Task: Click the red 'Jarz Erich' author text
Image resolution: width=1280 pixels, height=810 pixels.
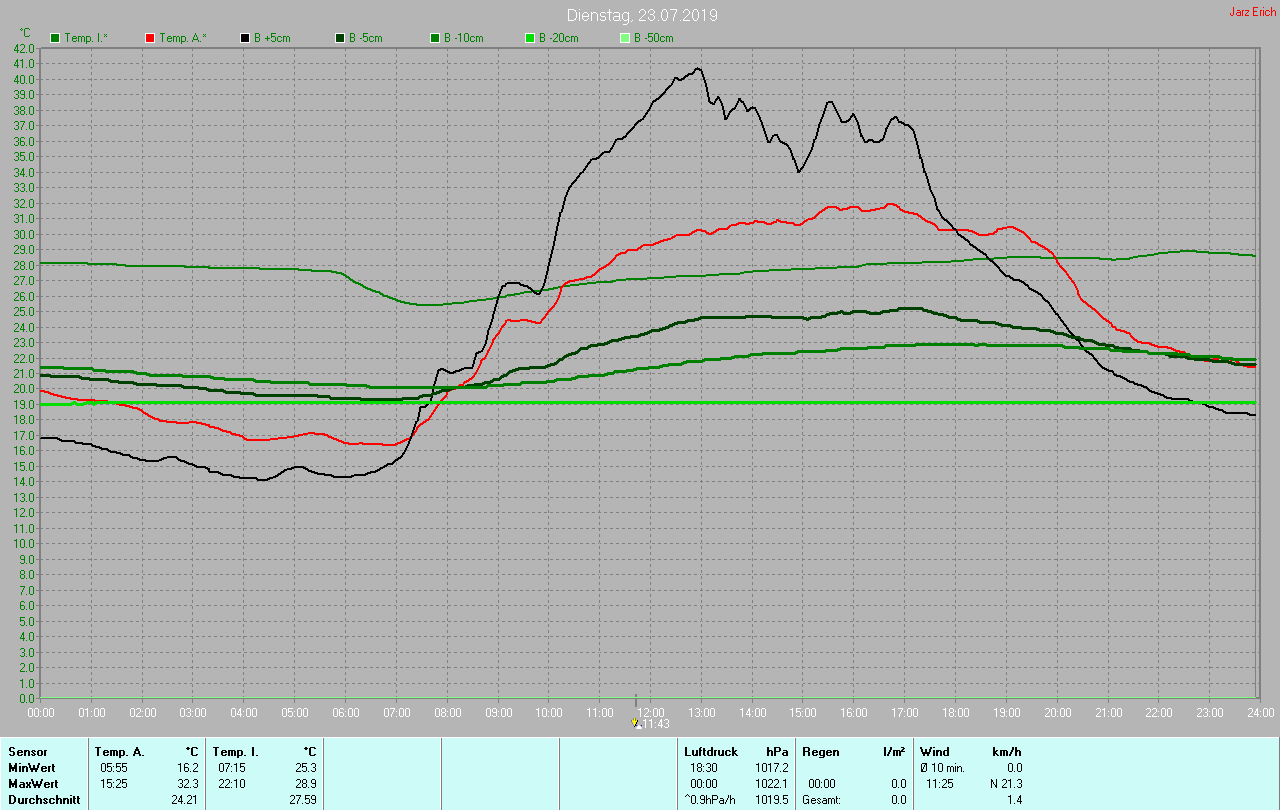Action: (x=1252, y=12)
